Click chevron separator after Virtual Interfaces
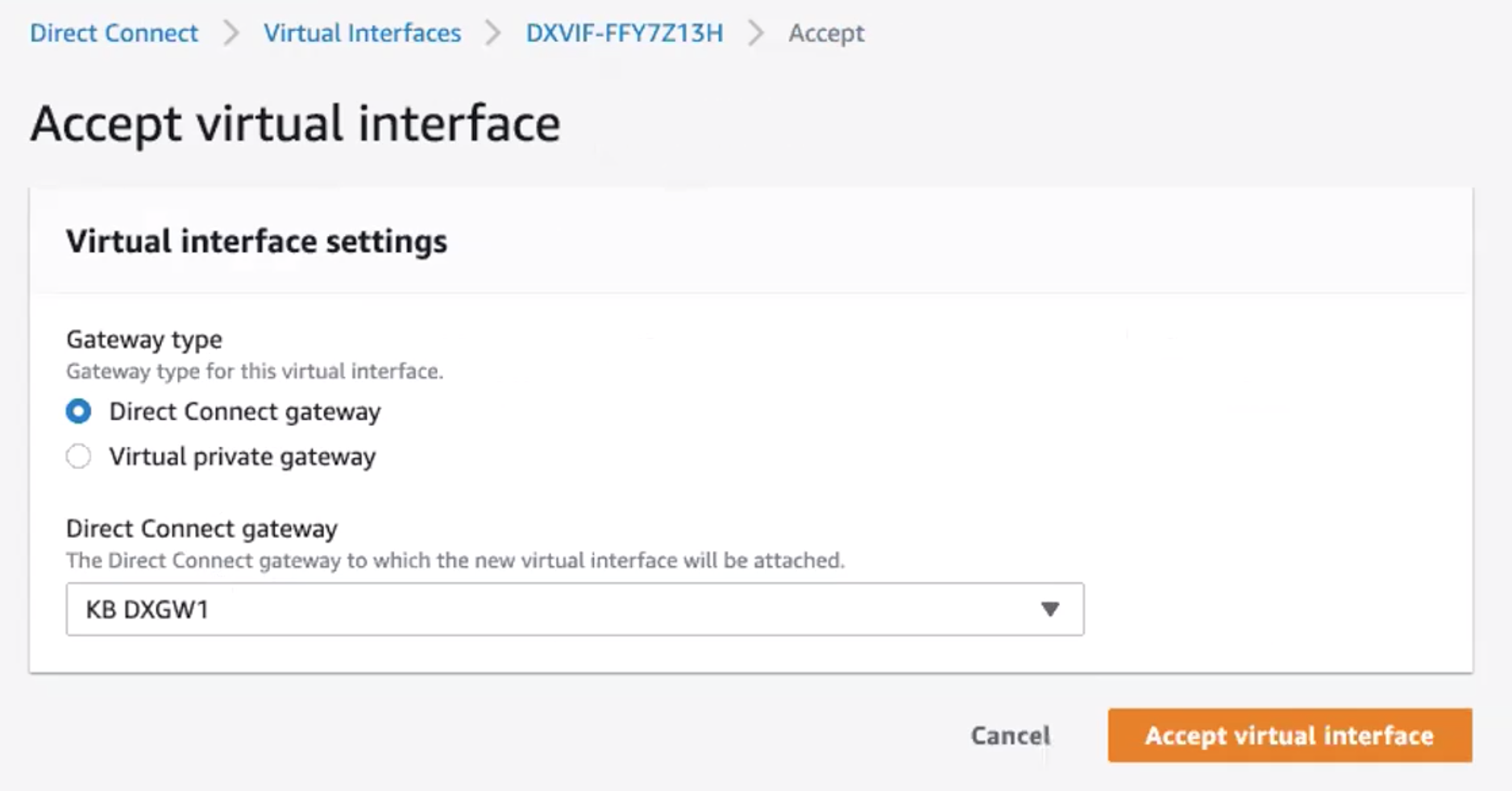Image resolution: width=1512 pixels, height=791 pixels. 493,33
